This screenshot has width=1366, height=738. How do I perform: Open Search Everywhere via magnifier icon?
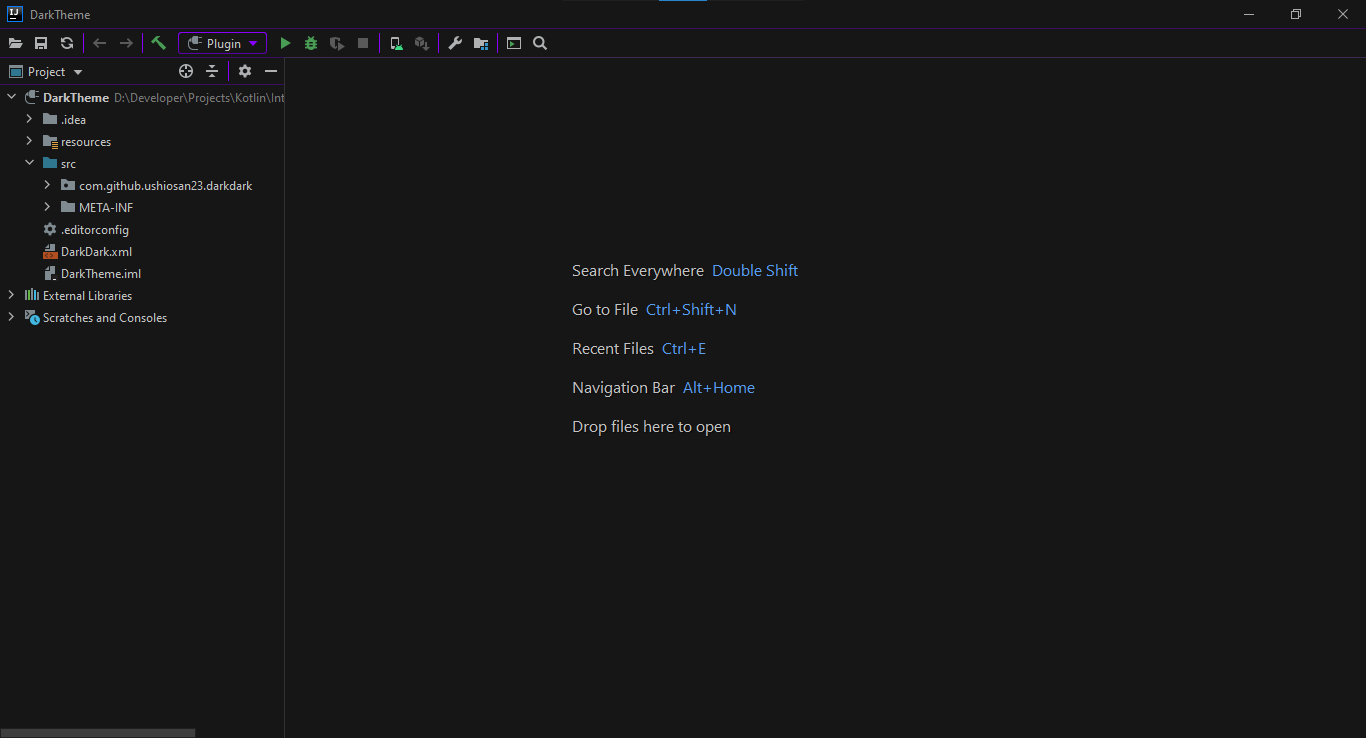point(540,43)
